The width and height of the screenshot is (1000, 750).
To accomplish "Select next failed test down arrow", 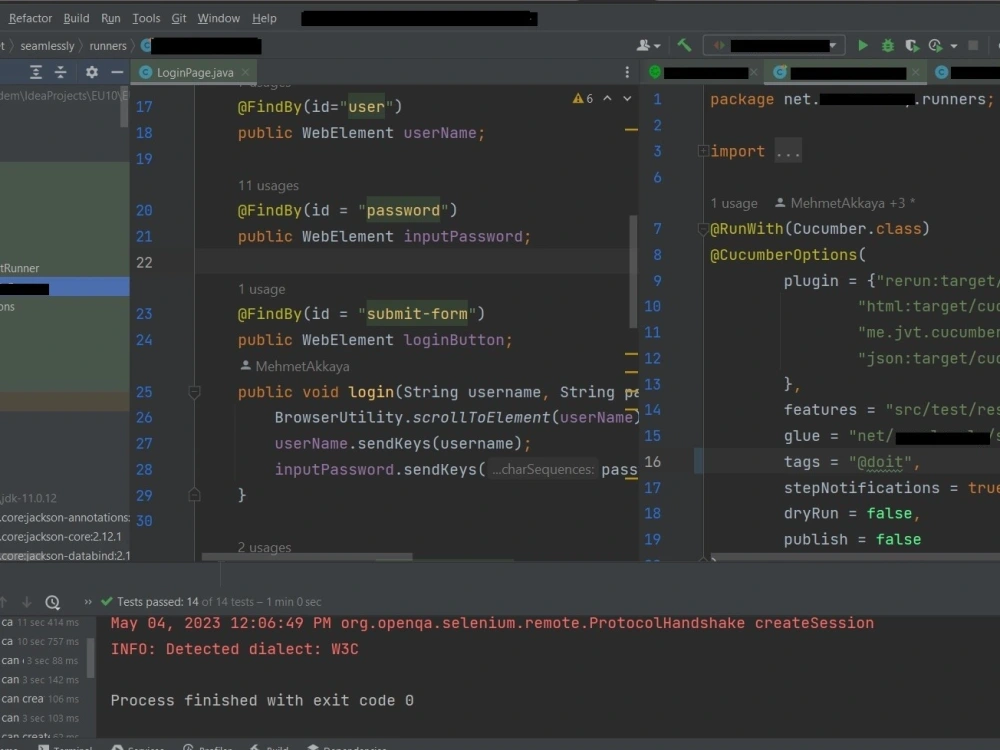I will pyautogui.click(x=26, y=601).
